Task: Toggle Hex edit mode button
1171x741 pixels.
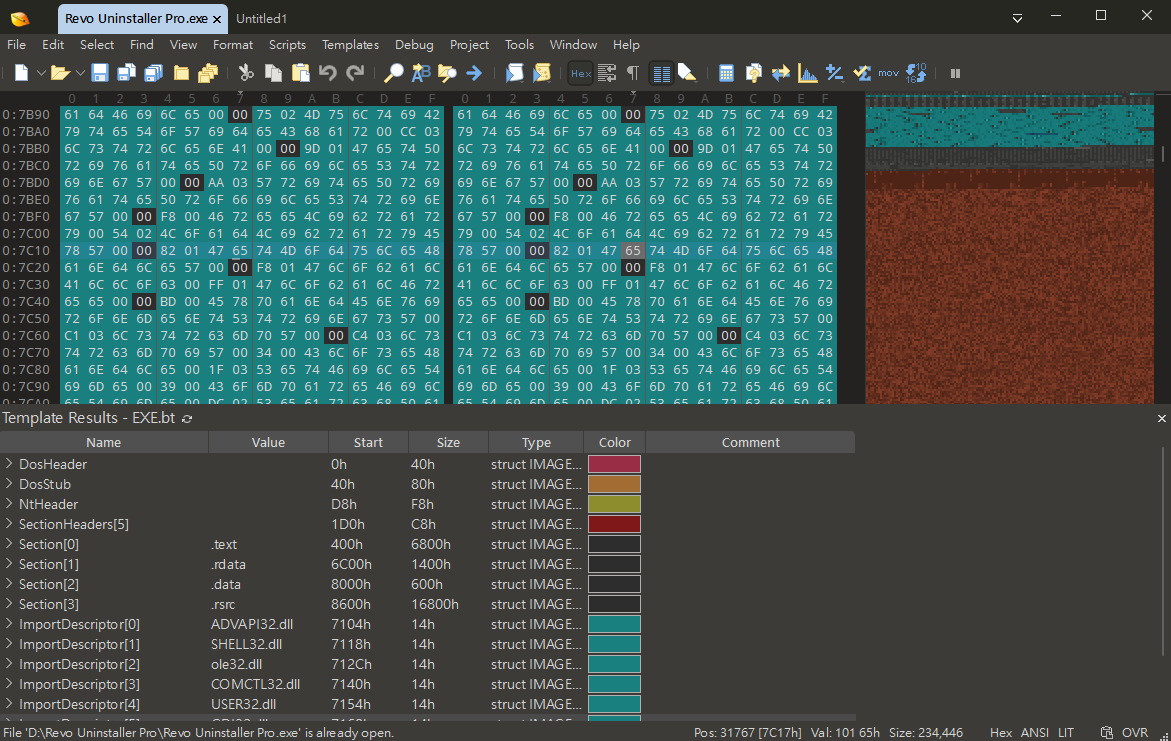Action: (x=580, y=73)
